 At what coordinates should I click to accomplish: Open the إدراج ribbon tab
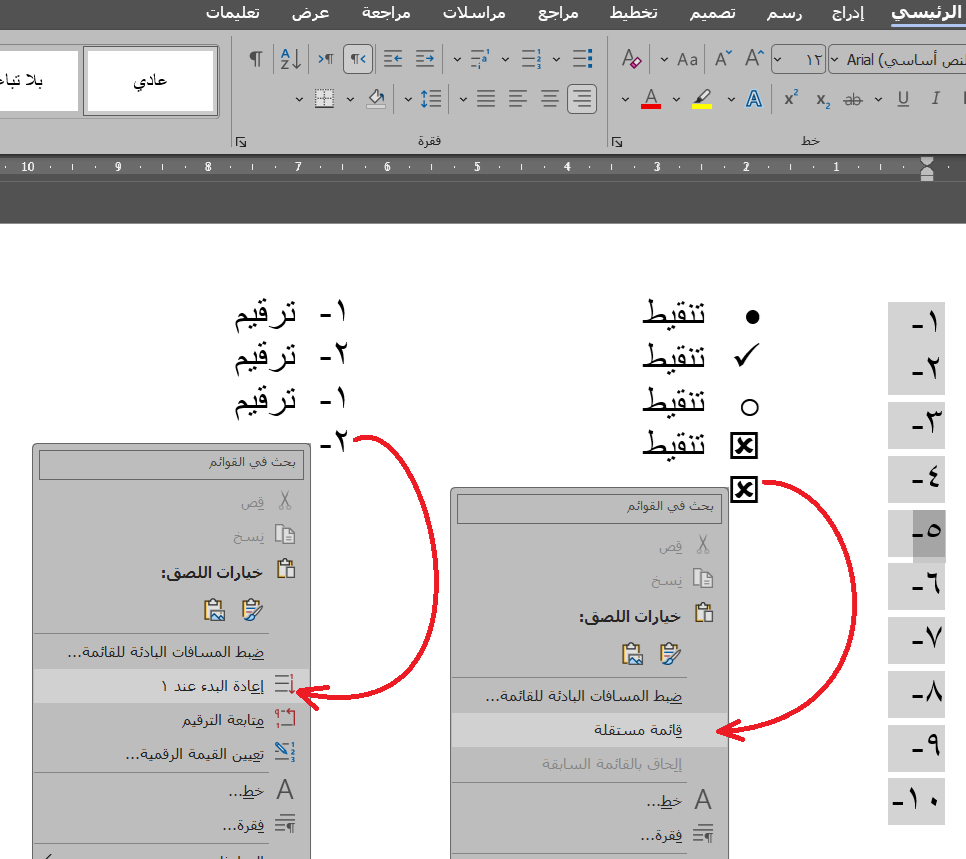click(853, 13)
